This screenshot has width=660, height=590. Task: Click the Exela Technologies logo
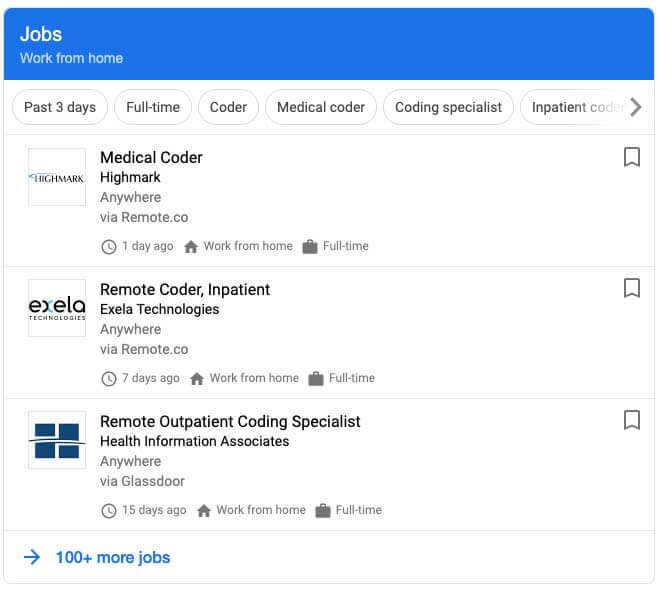click(57, 308)
